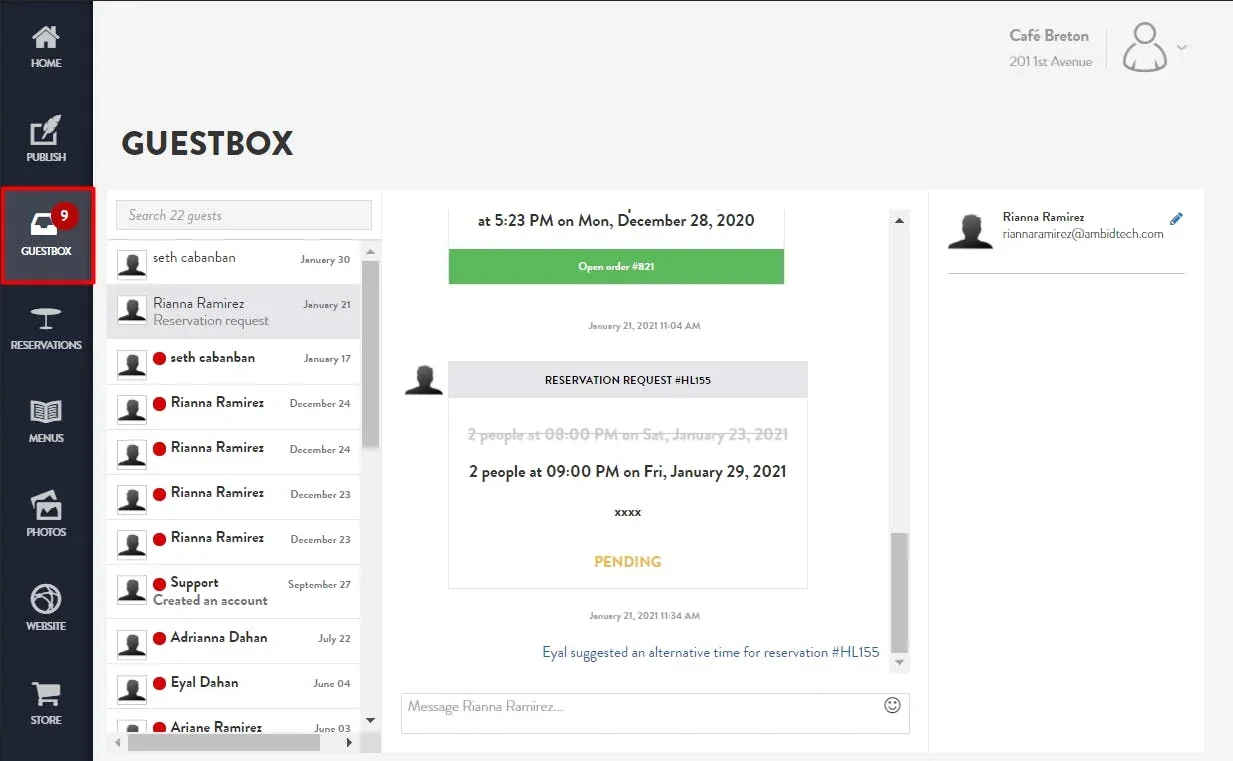Select seth cabanban conversation from January 17
Viewport: 1233px width, 761px height.
(233, 362)
